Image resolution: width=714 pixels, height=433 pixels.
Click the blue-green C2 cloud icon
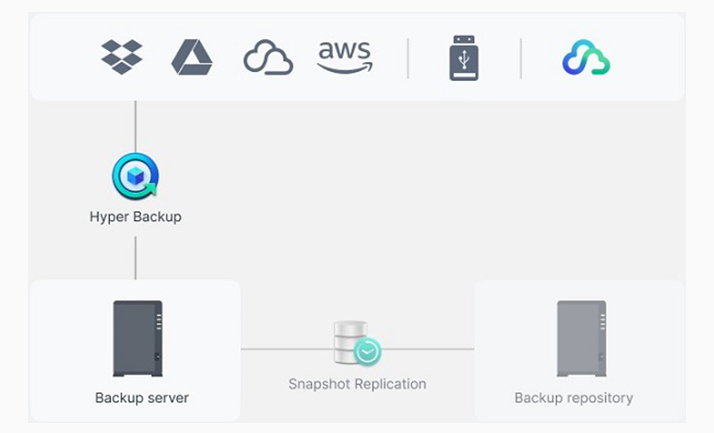click(x=586, y=58)
